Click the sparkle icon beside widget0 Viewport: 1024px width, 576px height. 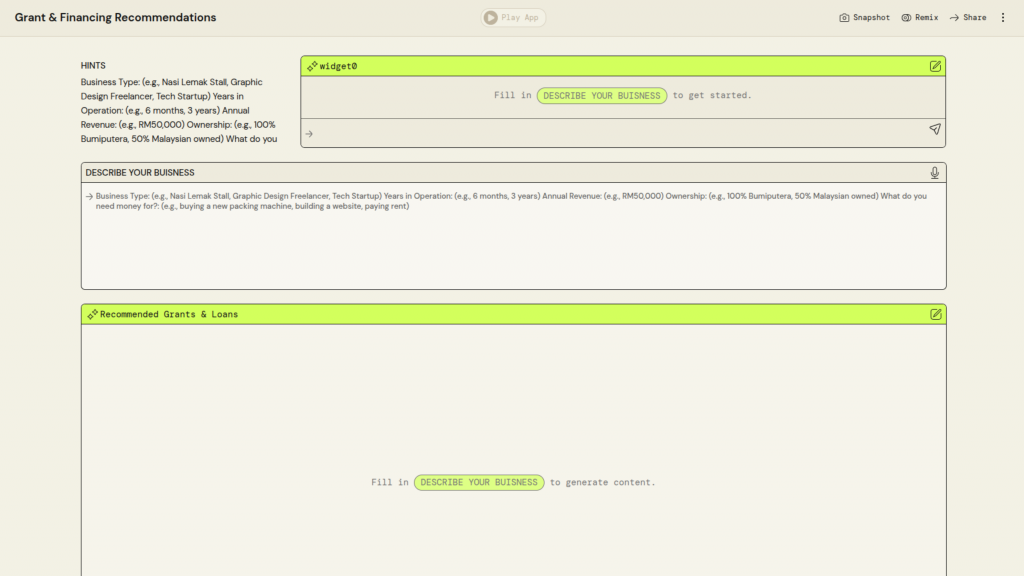click(313, 66)
